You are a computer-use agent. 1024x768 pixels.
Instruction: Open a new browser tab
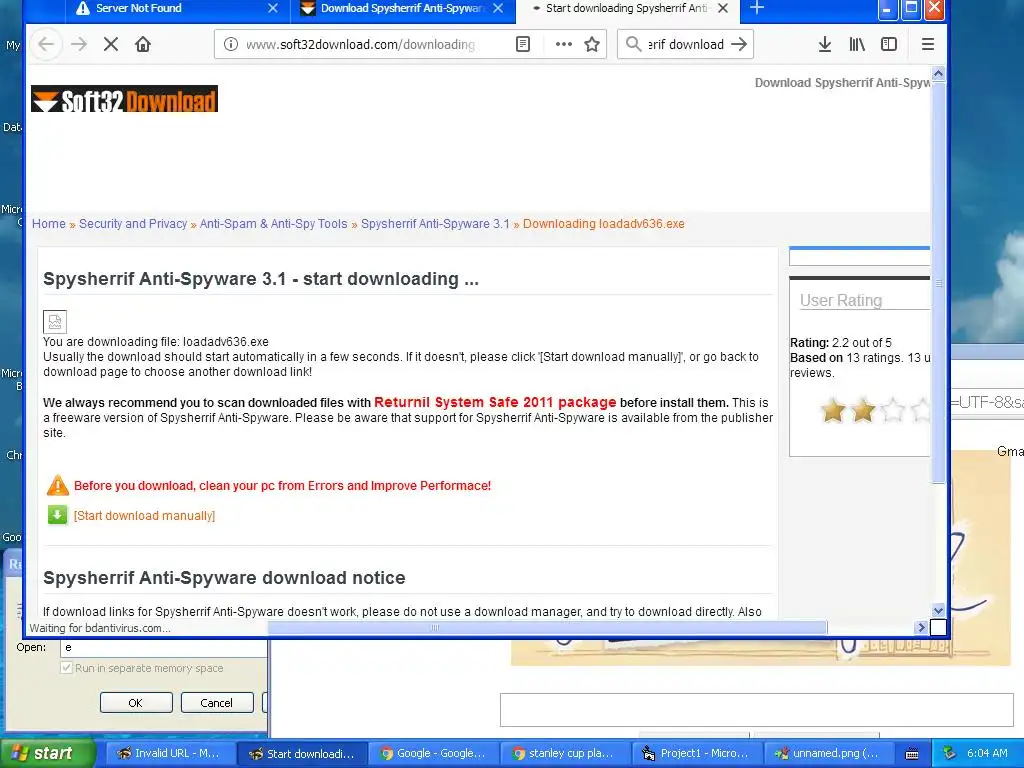[x=757, y=8]
